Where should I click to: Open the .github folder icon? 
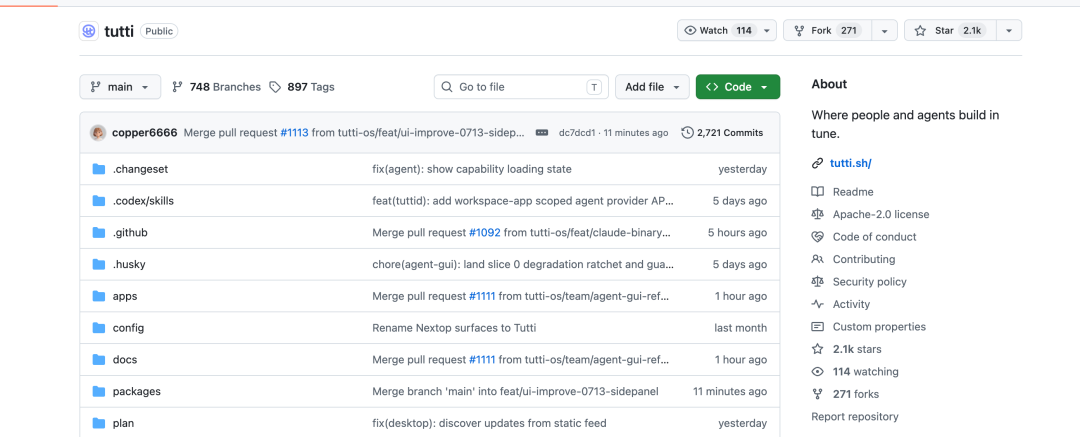98,232
